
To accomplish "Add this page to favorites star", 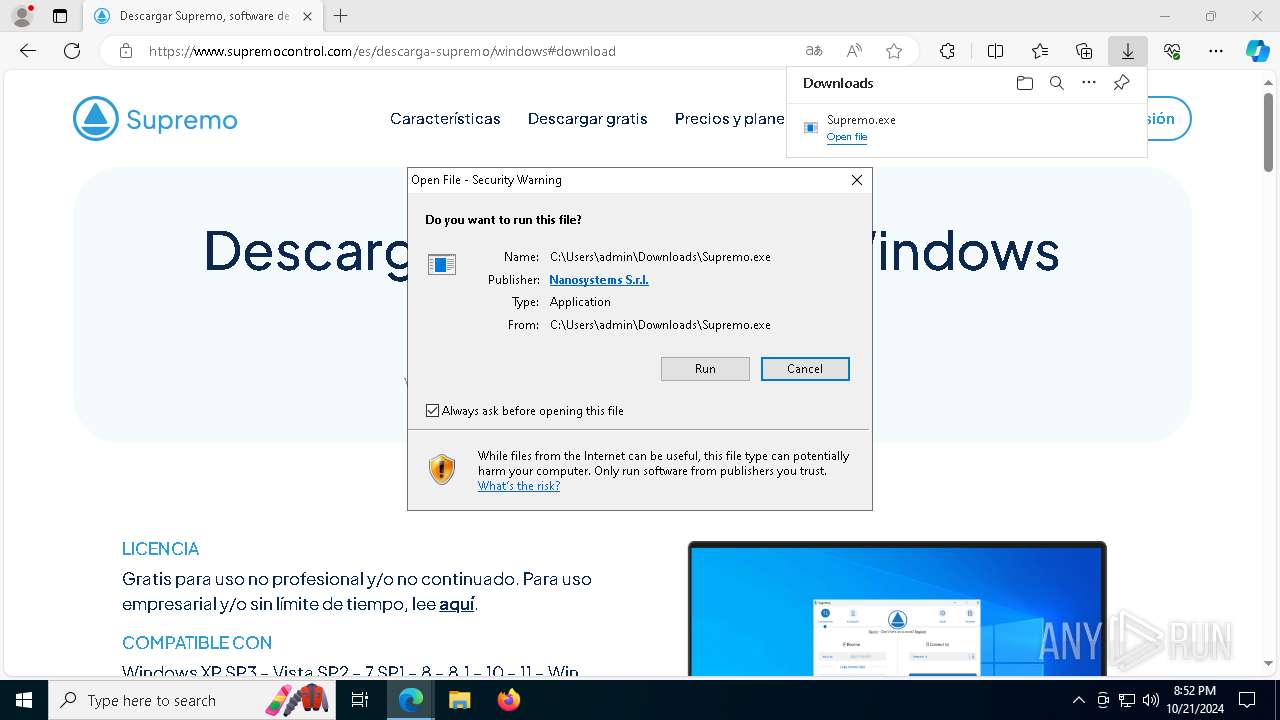I will [894, 51].
